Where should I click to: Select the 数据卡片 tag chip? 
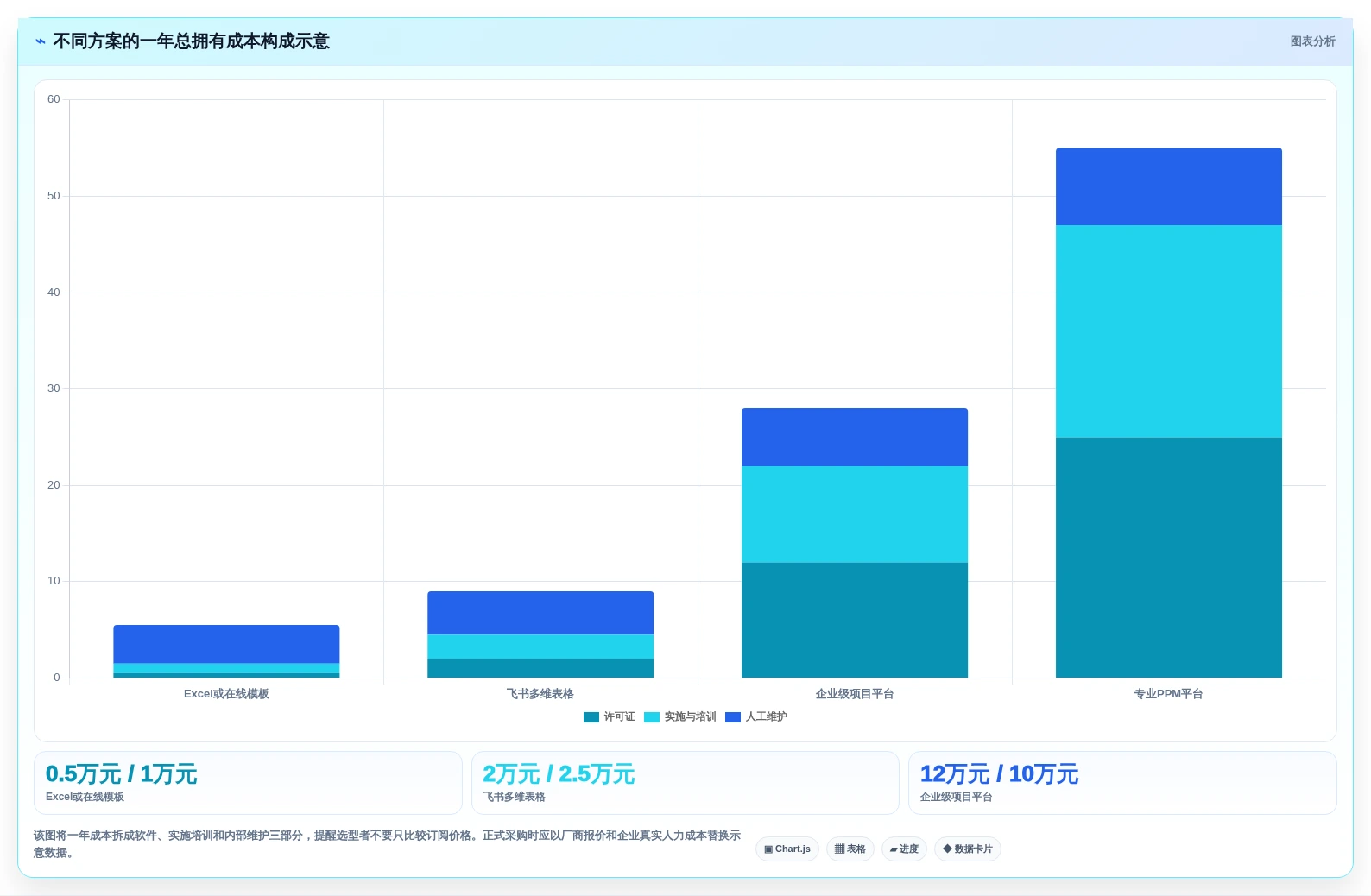tap(968, 849)
